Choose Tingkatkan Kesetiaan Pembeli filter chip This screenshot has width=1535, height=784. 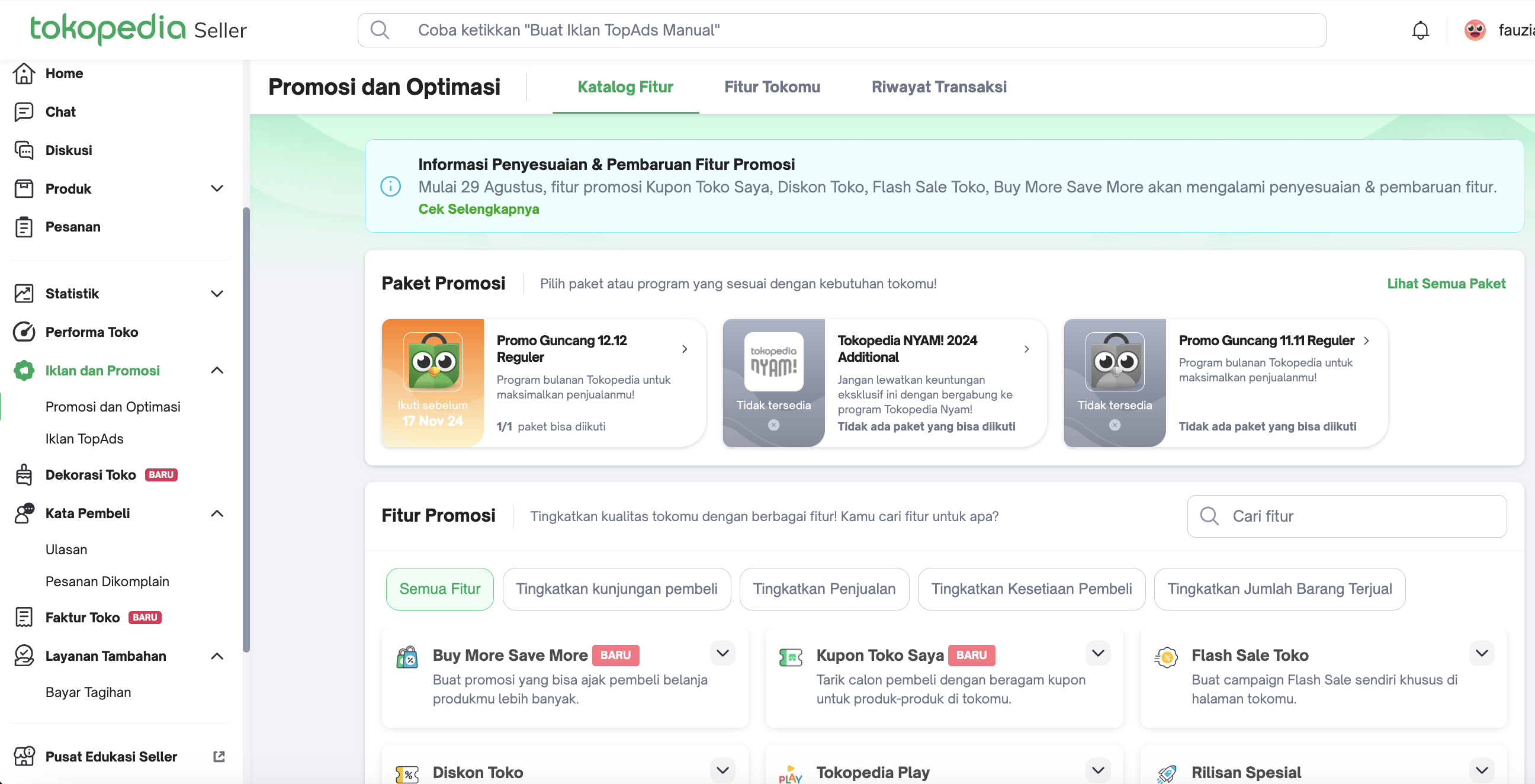[x=1031, y=589]
